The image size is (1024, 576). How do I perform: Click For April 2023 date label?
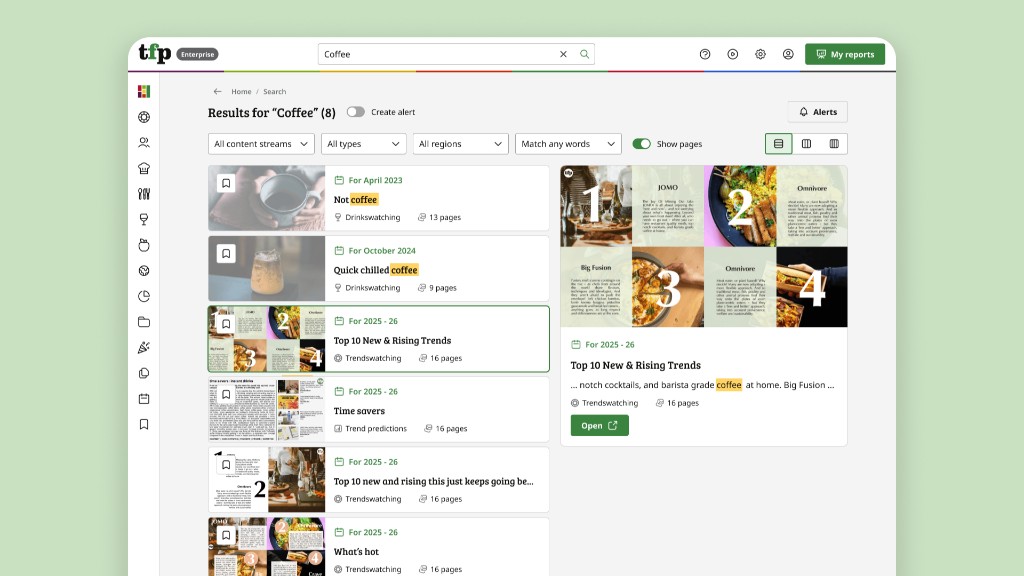tap(375, 180)
